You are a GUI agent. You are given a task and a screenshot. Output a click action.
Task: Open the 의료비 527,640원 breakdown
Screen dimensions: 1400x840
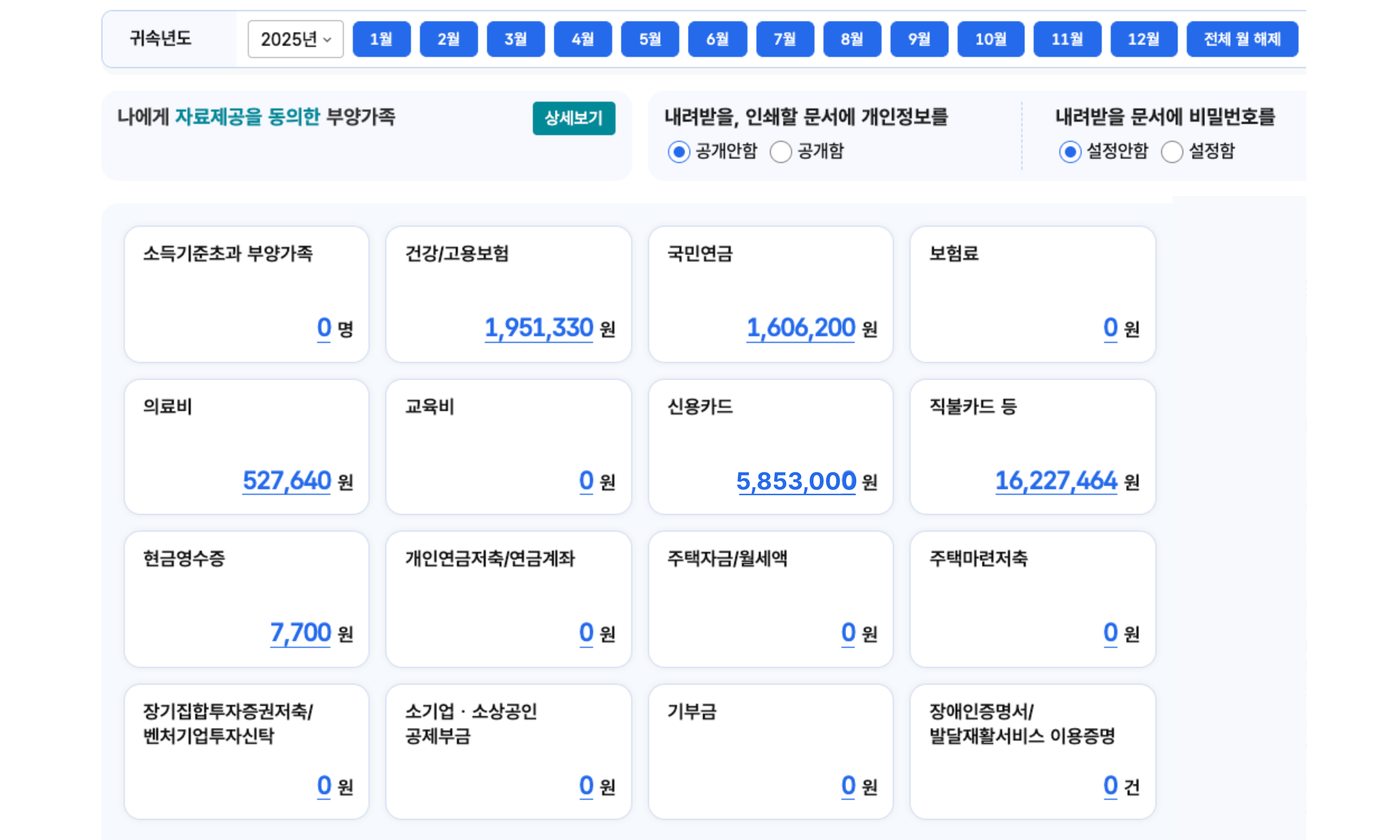click(x=286, y=481)
